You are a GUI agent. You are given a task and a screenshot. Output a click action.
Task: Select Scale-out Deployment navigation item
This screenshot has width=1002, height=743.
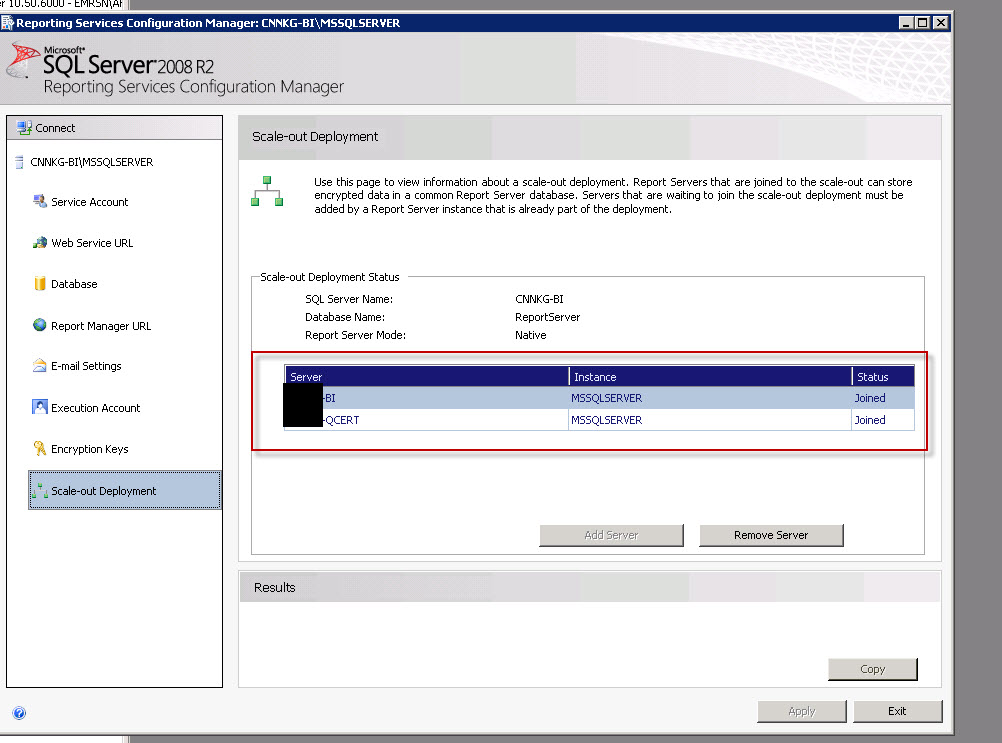pos(125,491)
